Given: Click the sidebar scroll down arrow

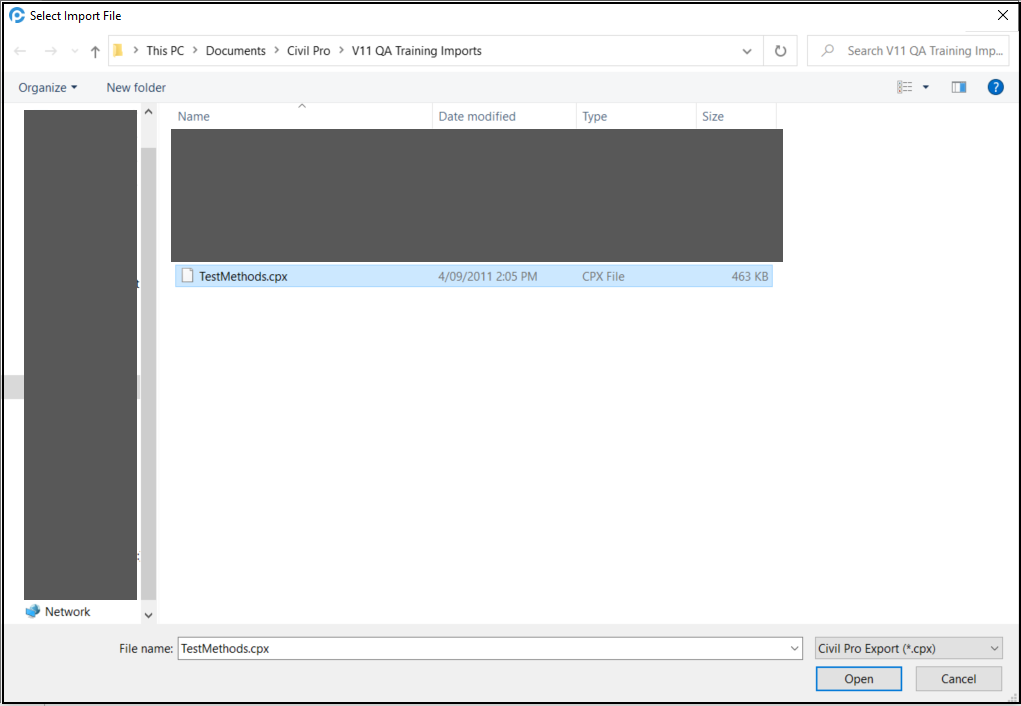Looking at the screenshot, I should pyautogui.click(x=149, y=615).
